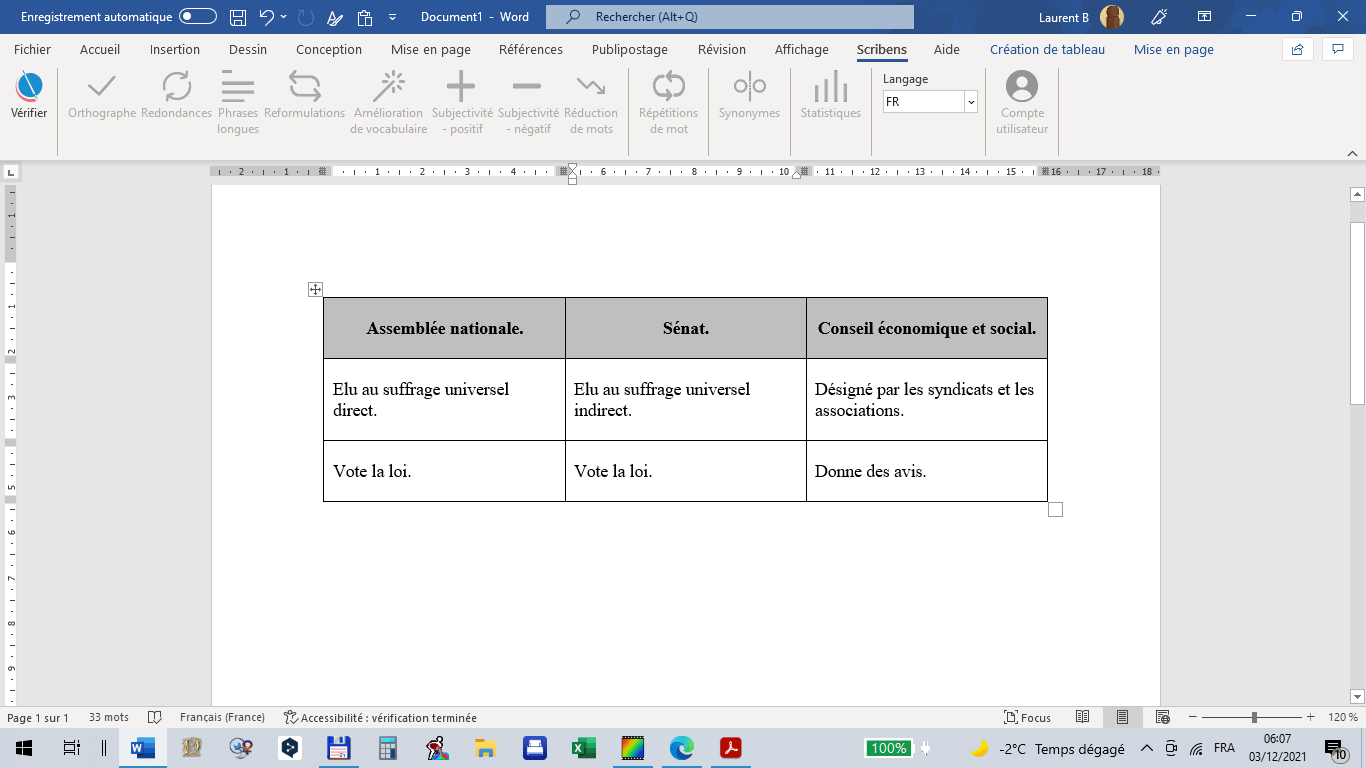Open the Langage FR combo box
This screenshot has height=768, width=1366.
930,102
